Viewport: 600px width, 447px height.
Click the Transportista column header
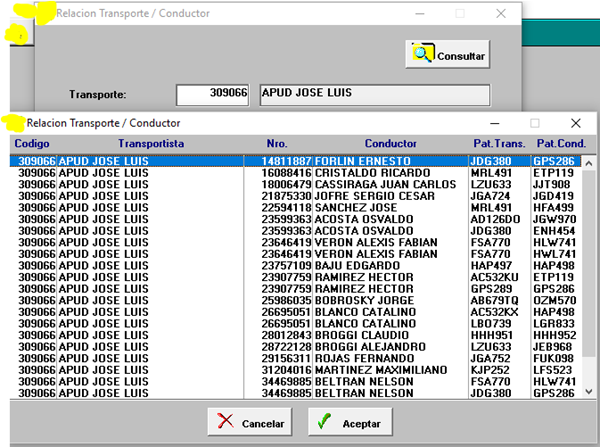coord(151,144)
